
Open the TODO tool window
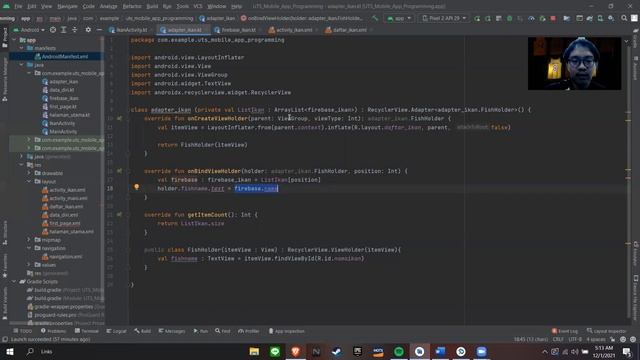[x=23, y=331]
